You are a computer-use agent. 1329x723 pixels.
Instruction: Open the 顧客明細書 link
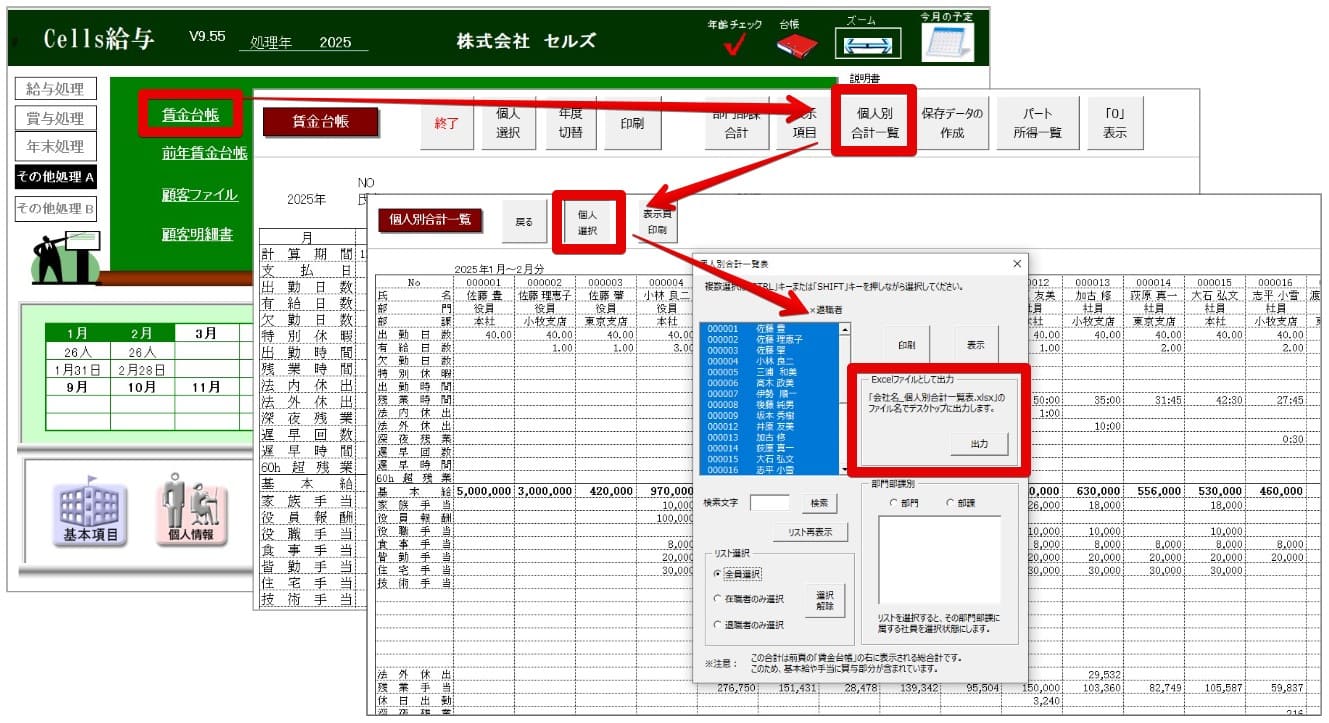(x=197, y=234)
